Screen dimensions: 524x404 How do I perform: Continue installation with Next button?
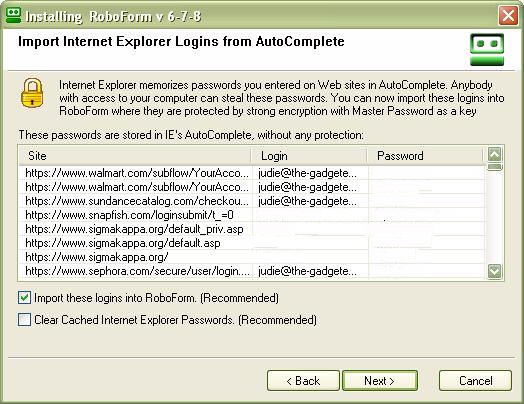(380, 381)
